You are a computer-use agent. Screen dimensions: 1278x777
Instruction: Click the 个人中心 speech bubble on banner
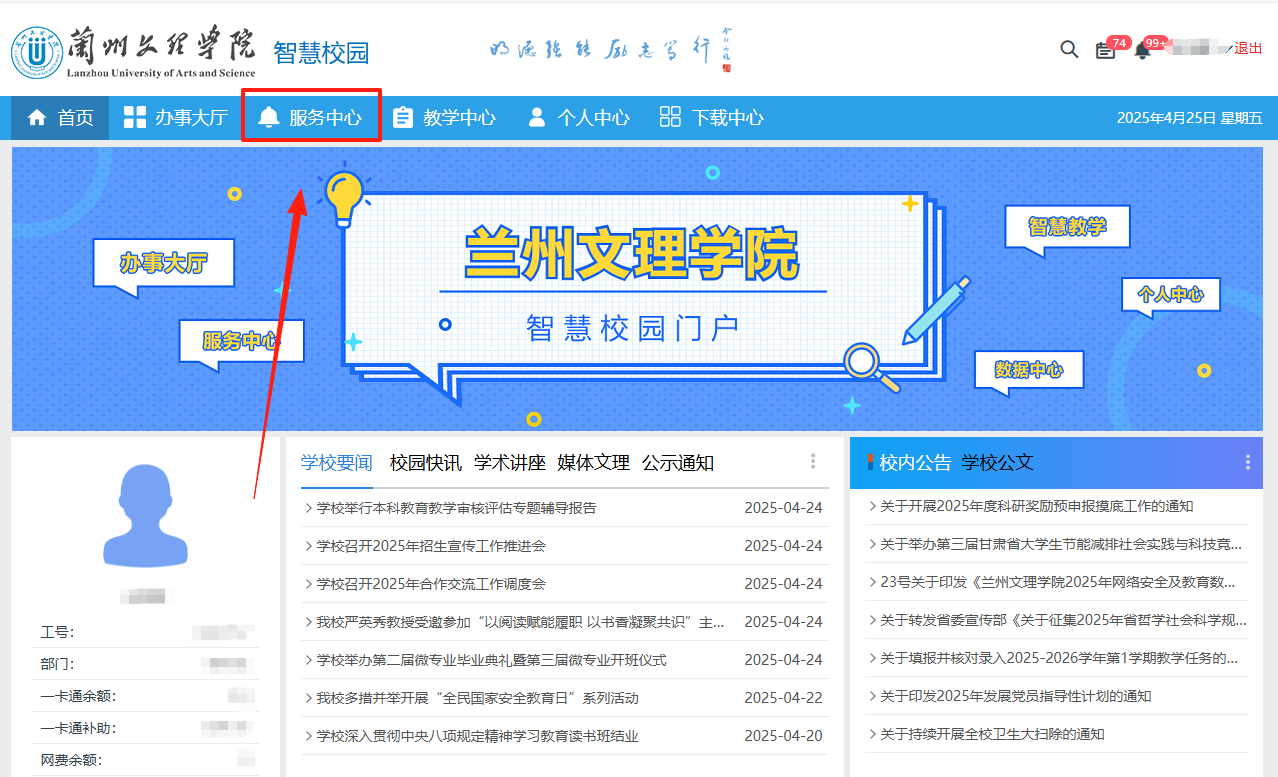[1170, 295]
